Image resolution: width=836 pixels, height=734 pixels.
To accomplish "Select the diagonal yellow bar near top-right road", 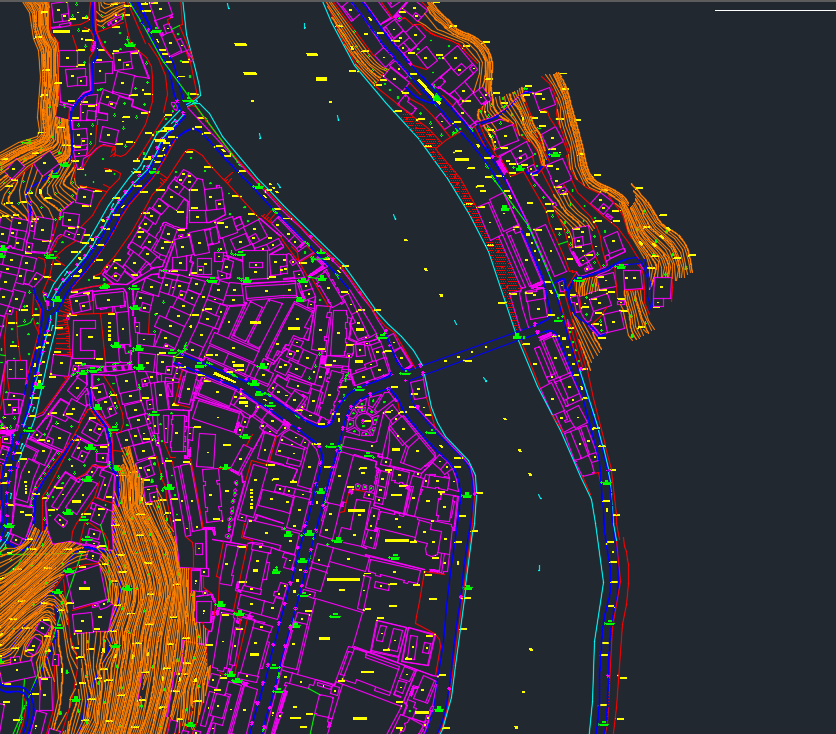I will (428, 91).
